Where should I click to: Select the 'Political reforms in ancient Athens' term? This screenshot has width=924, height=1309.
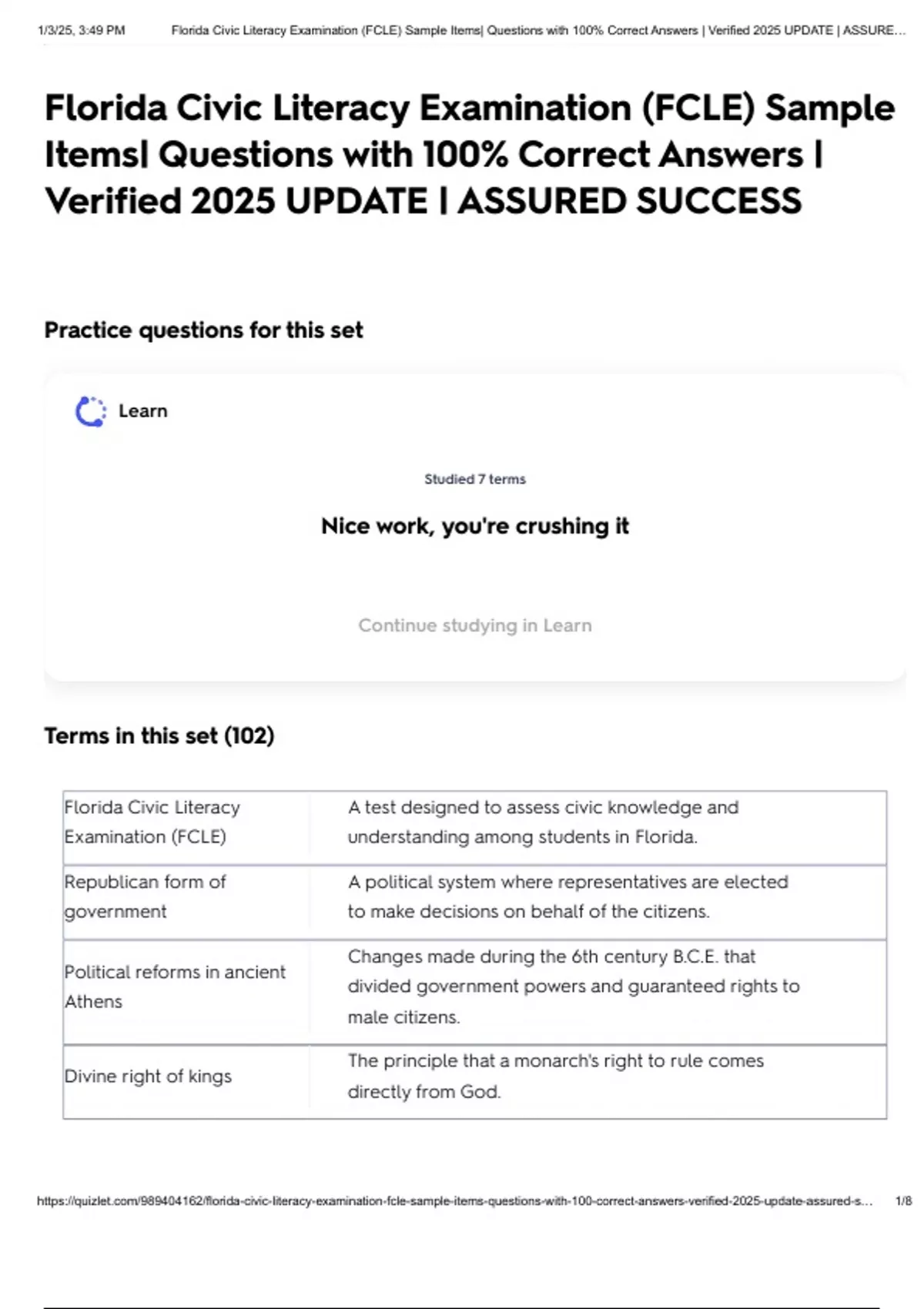(175, 986)
